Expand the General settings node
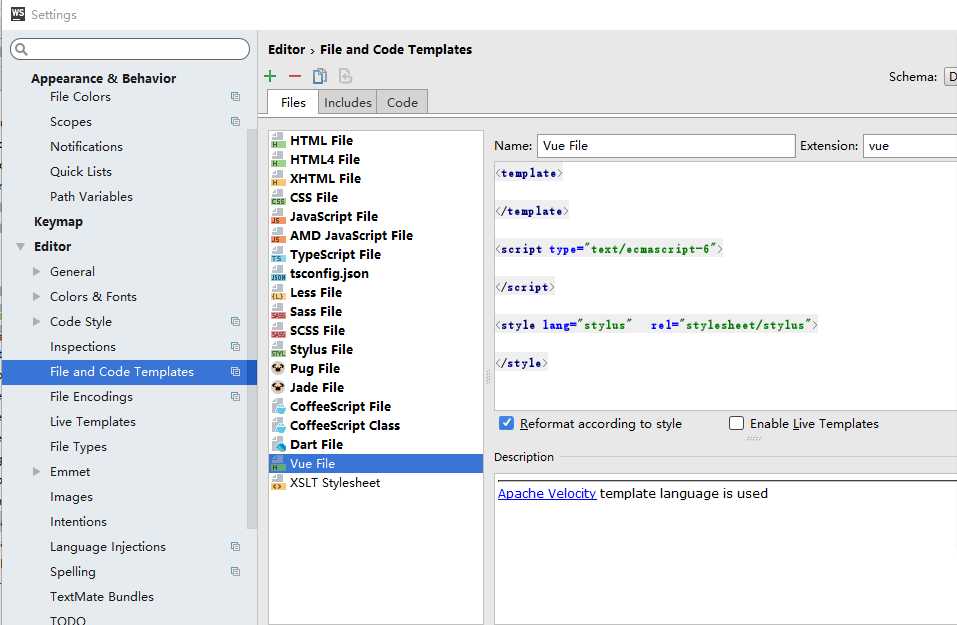This screenshot has width=957, height=625. (37, 272)
